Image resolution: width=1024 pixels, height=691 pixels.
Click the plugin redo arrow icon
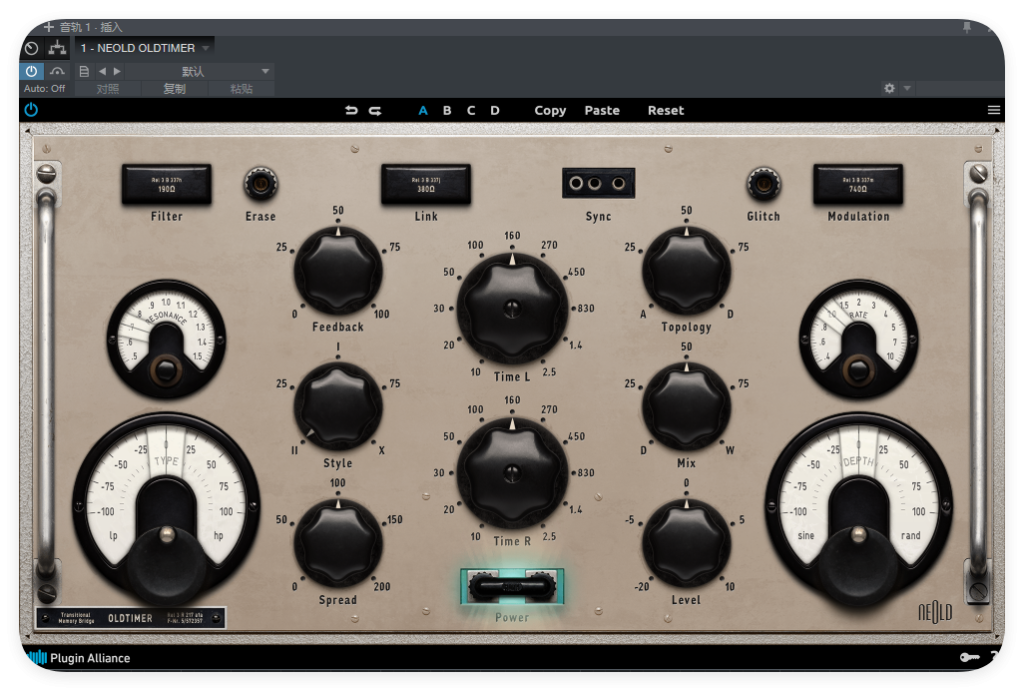click(x=375, y=110)
